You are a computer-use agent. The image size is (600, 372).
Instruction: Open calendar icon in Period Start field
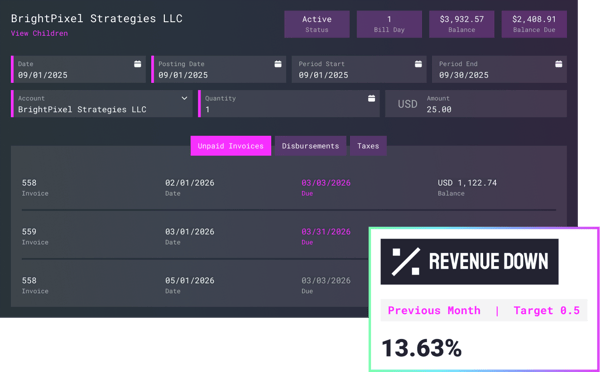point(418,64)
